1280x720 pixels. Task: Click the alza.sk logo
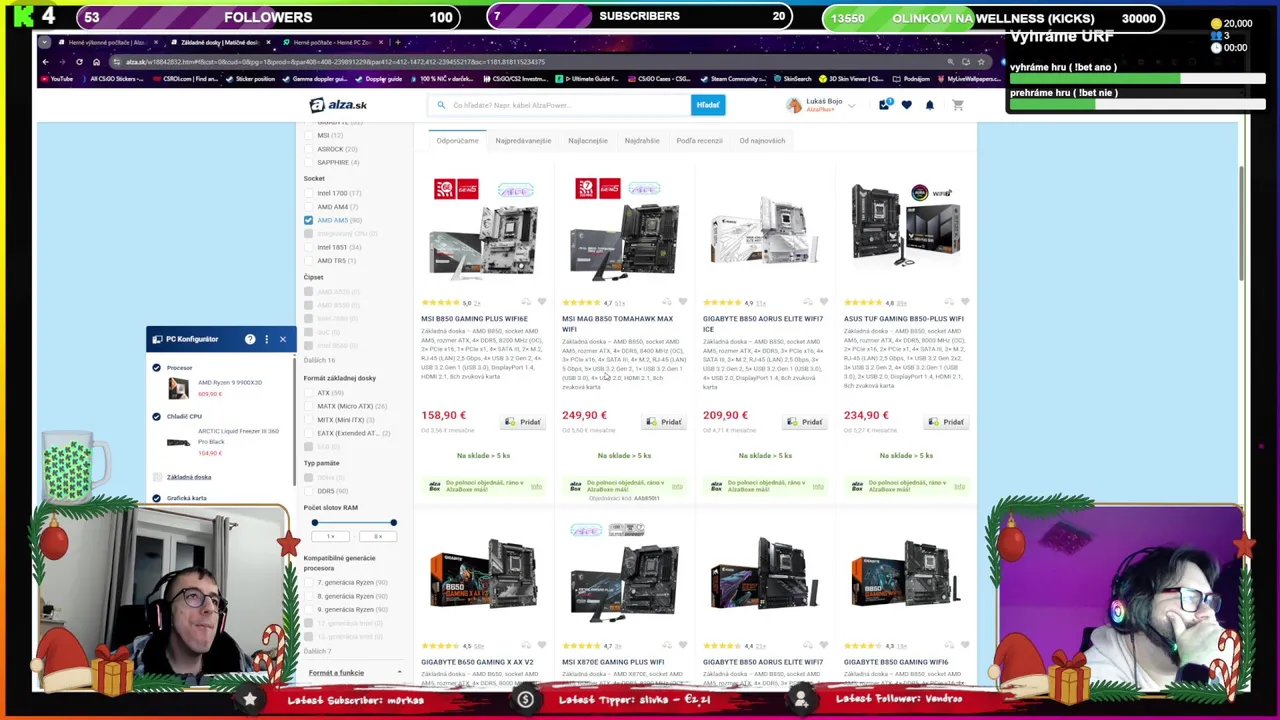coord(338,105)
